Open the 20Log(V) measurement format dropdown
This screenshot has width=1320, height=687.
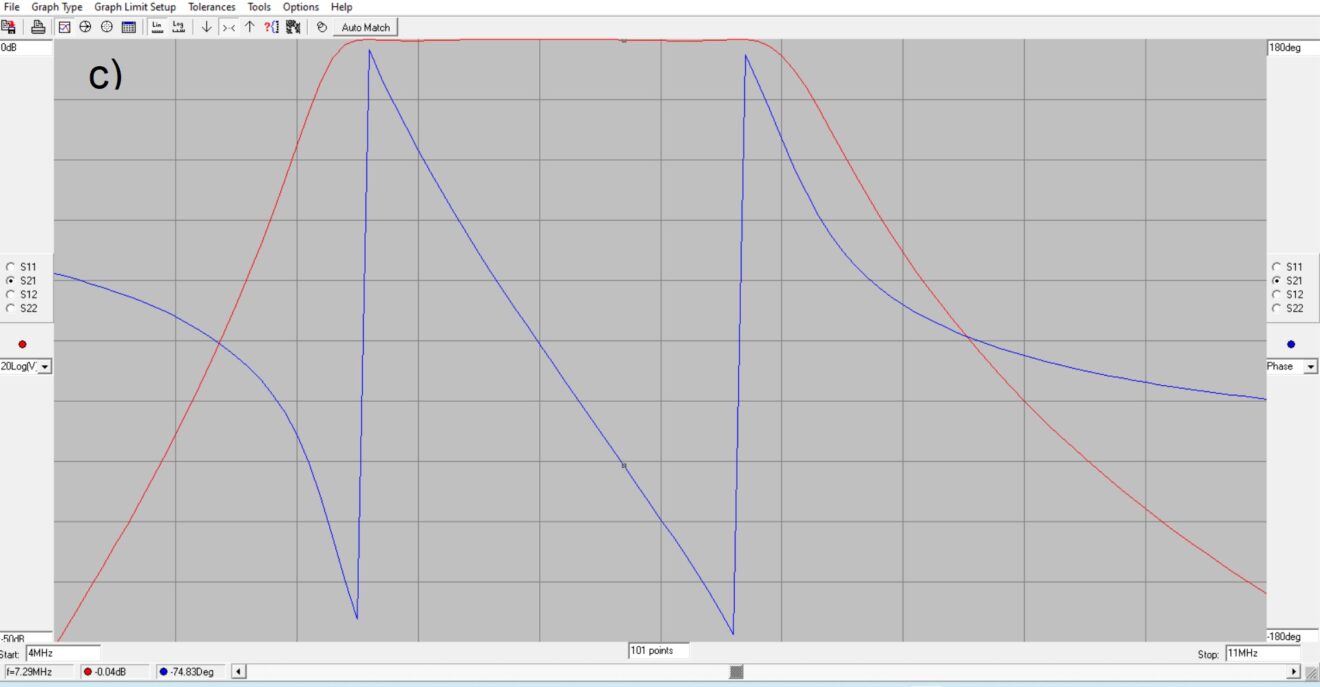click(43, 366)
